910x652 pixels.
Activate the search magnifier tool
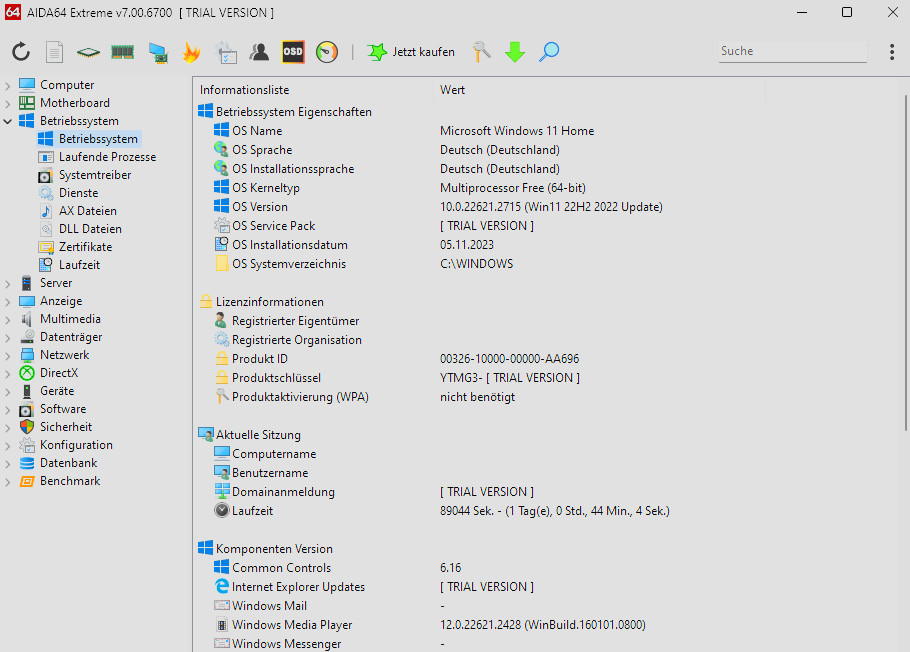(x=549, y=51)
